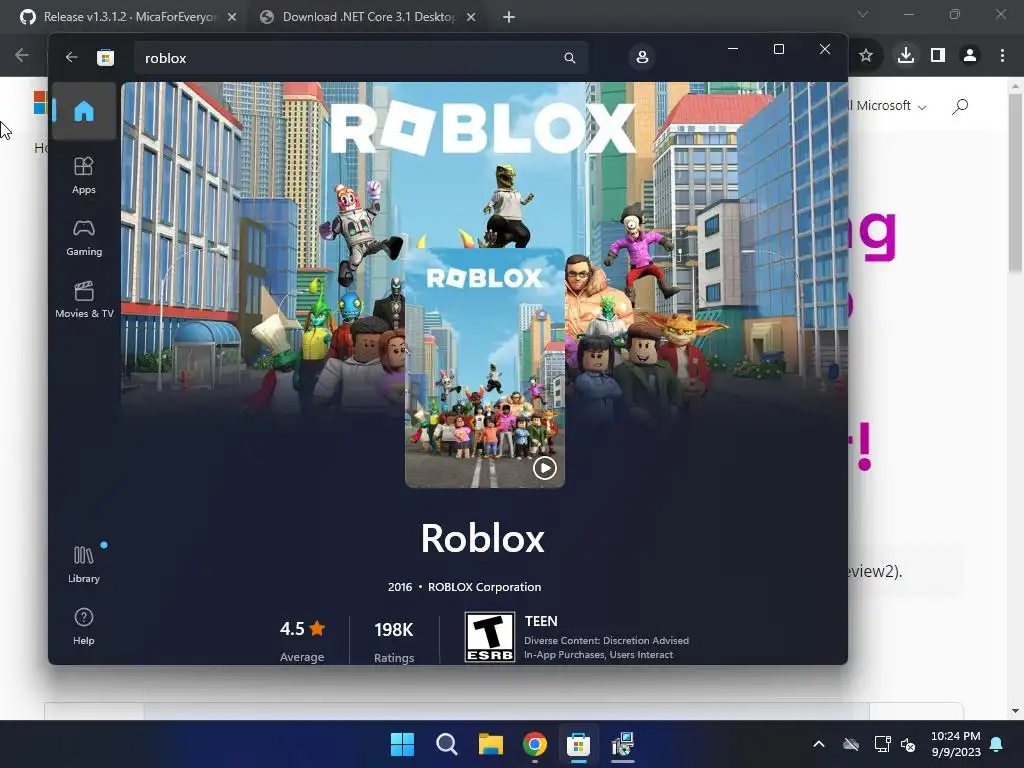Image resolution: width=1024 pixels, height=768 pixels.
Task: Open Windows taskbar Search
Action: tap(447, 744)
